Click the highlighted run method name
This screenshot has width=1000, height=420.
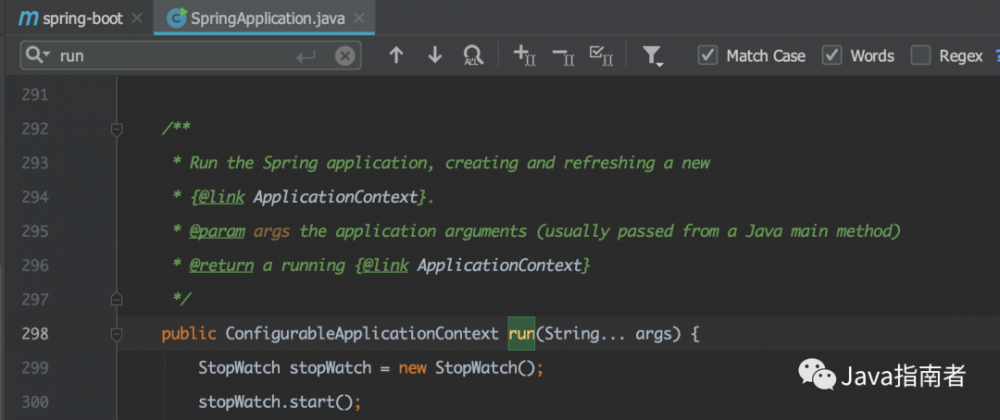point(521,333)
